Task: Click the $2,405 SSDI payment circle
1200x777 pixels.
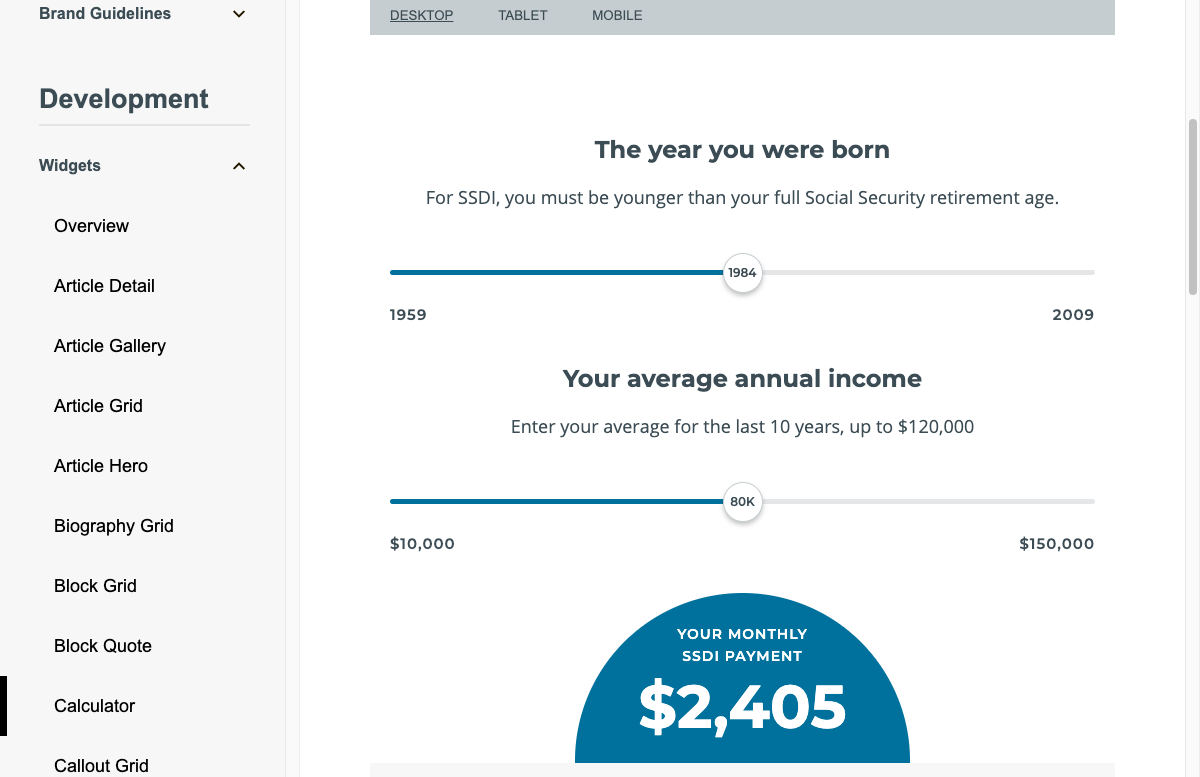Action: point(742,700)
